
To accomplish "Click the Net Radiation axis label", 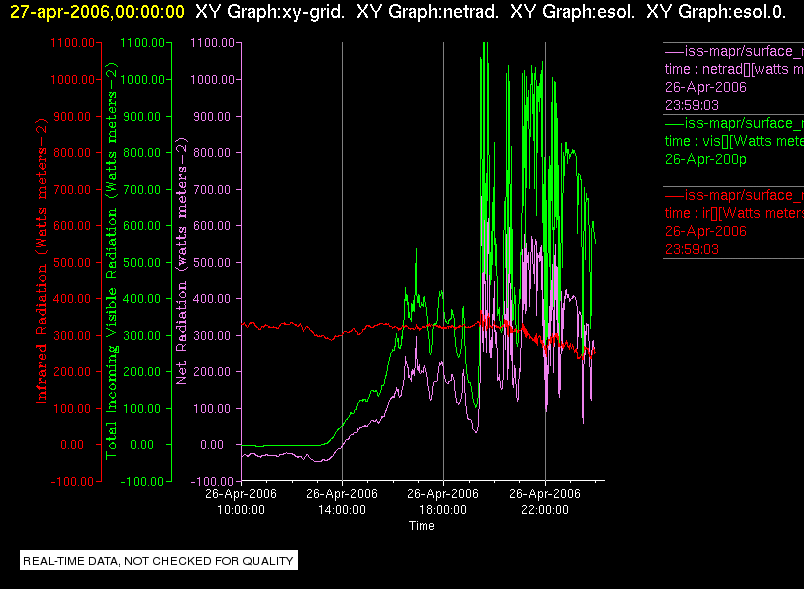I will point(182,260).
